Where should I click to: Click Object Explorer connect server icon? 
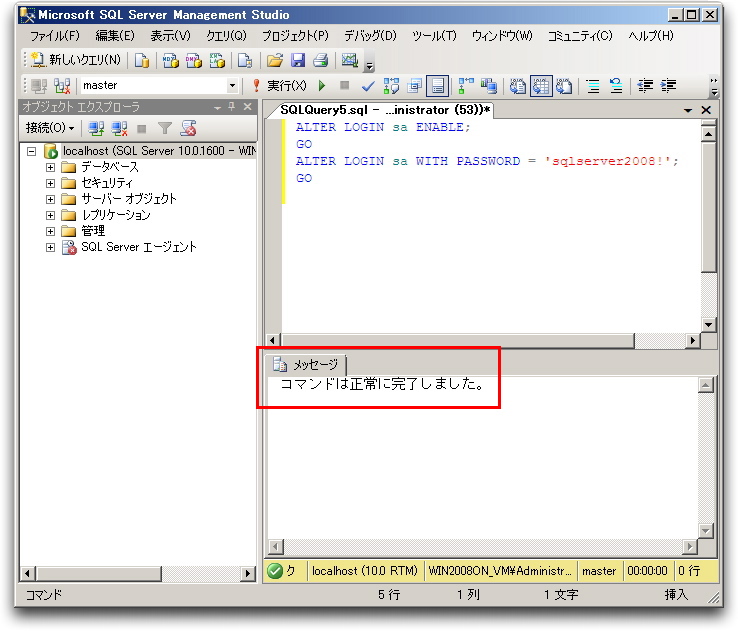click(96, 128)
